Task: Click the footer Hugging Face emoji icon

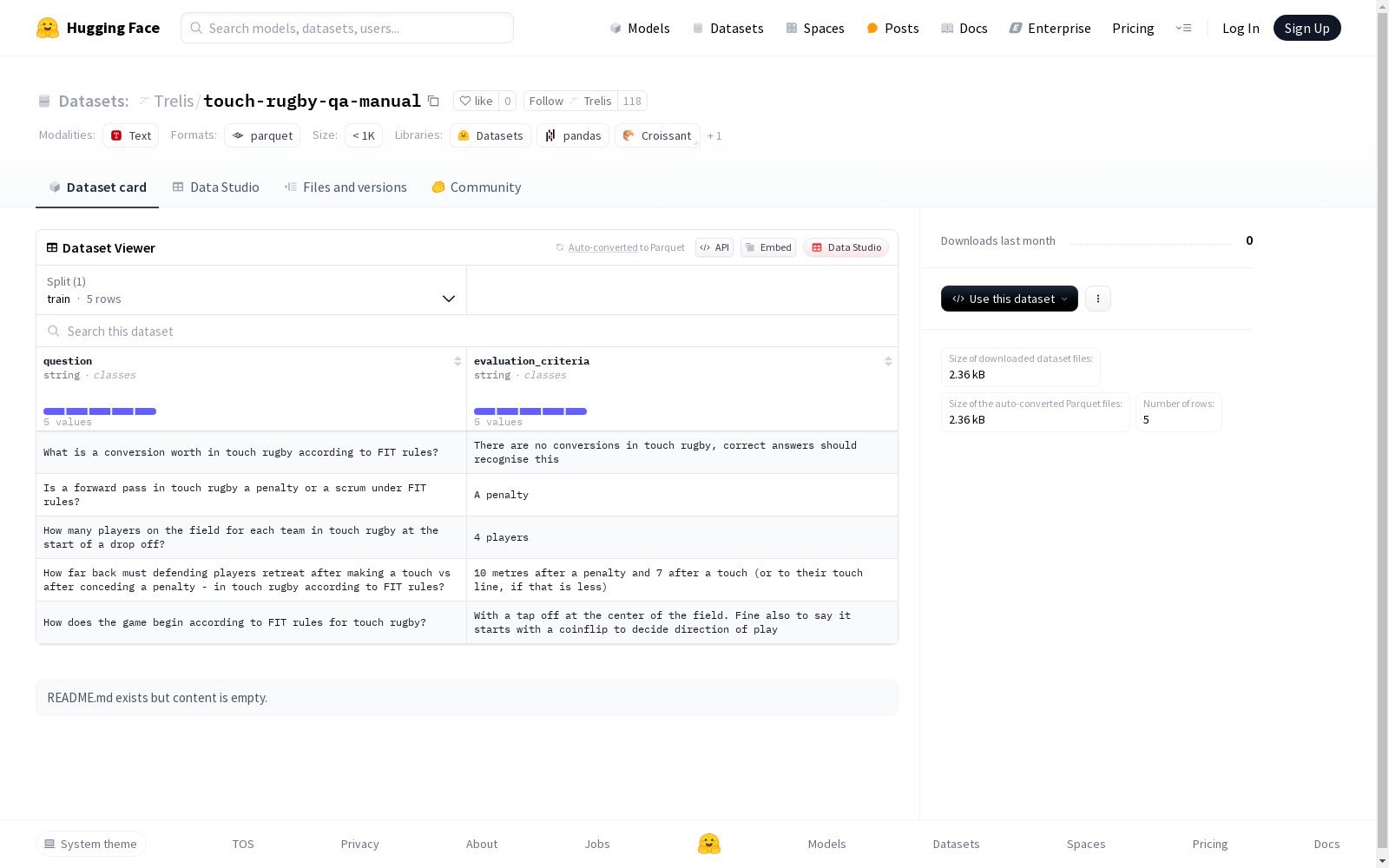Action: pyautogui.click(x=709, y=844)
